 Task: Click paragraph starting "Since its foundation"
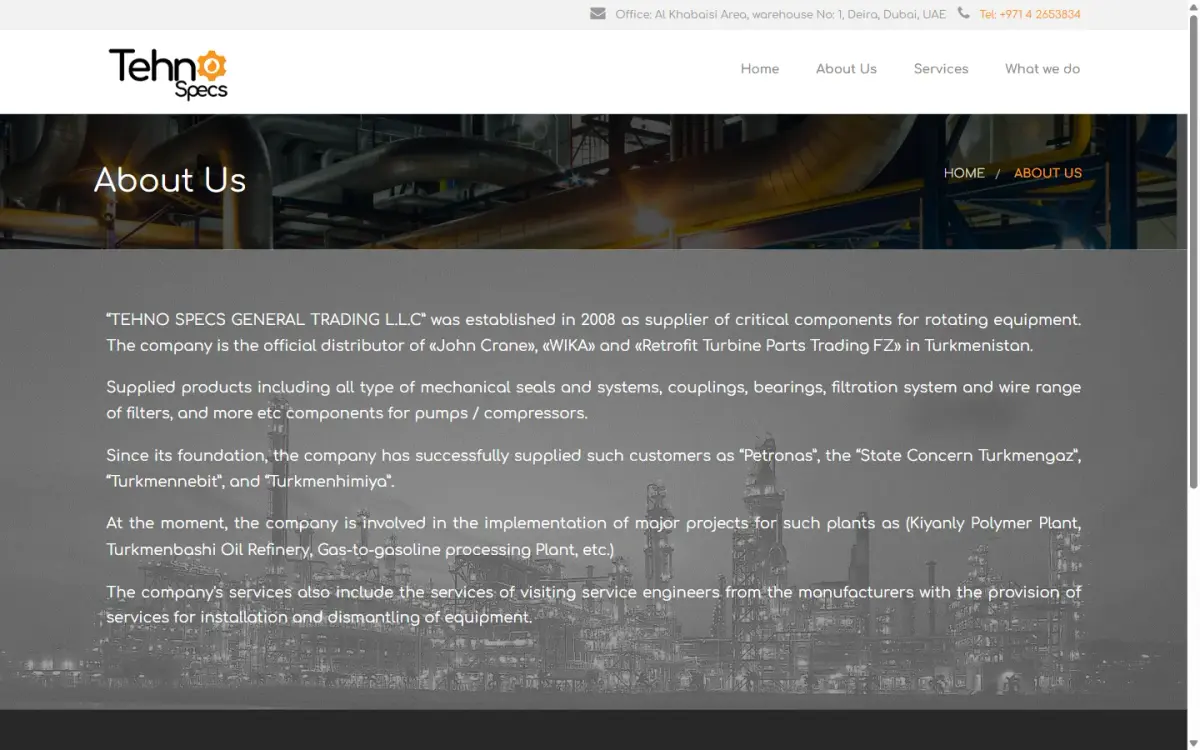click(594, 468)
